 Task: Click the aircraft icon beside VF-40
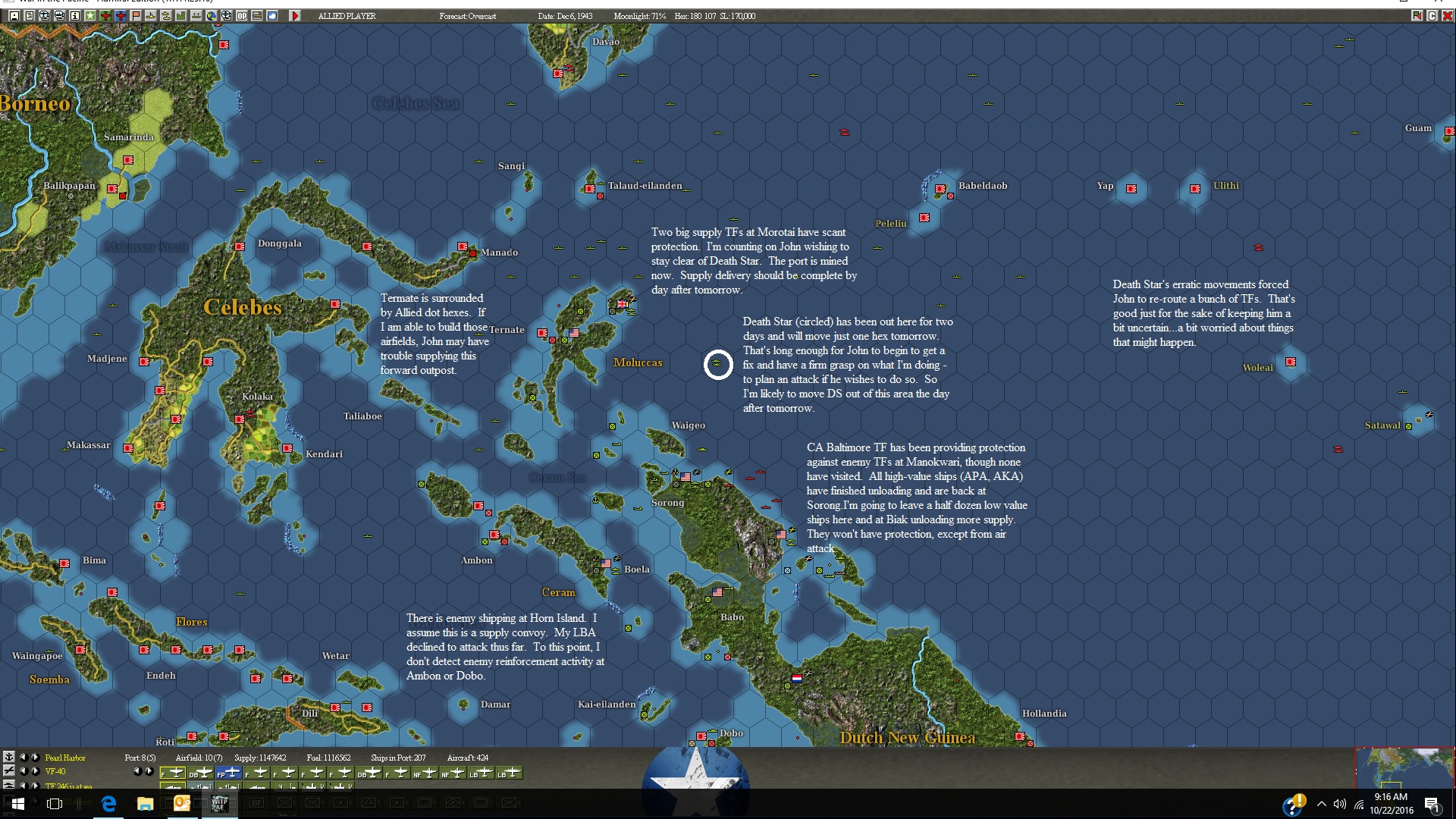tap(8, 770)
